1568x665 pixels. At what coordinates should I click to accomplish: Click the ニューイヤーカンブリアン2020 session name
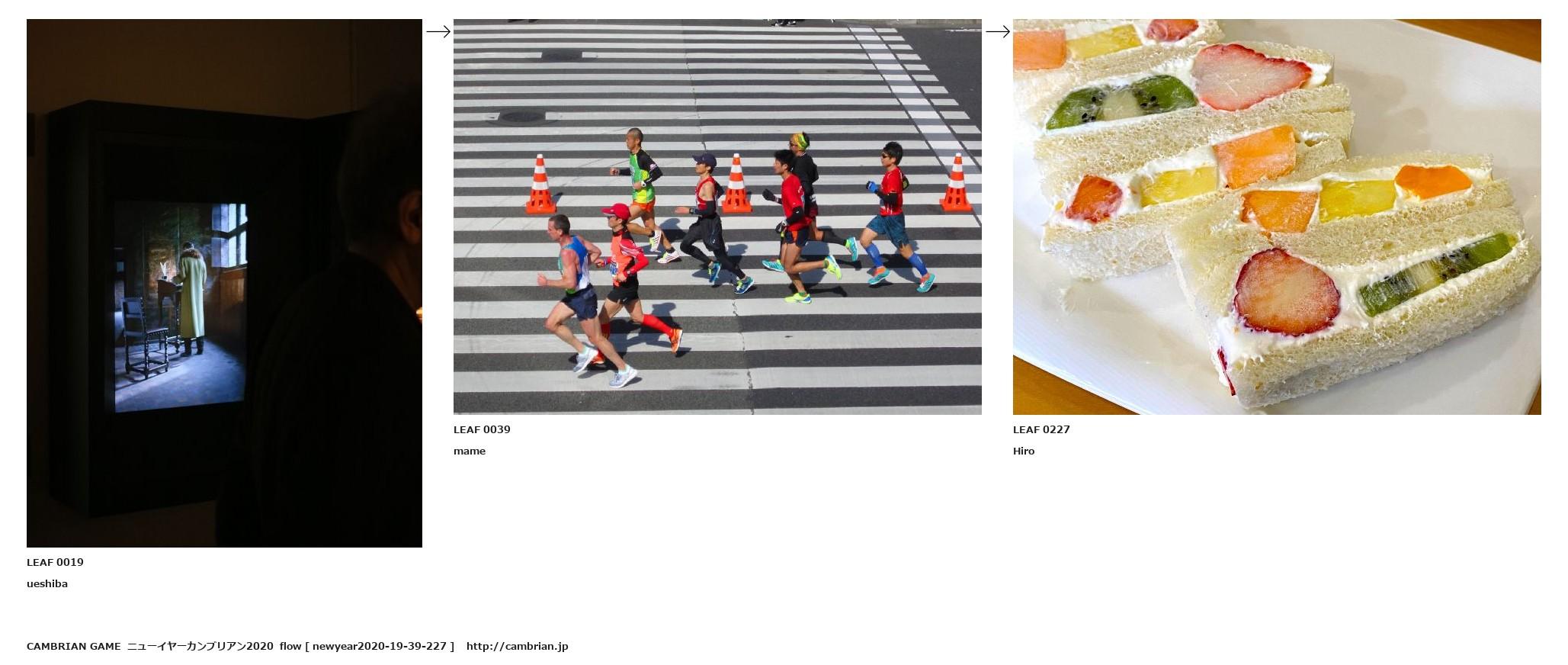pos(200,646)
